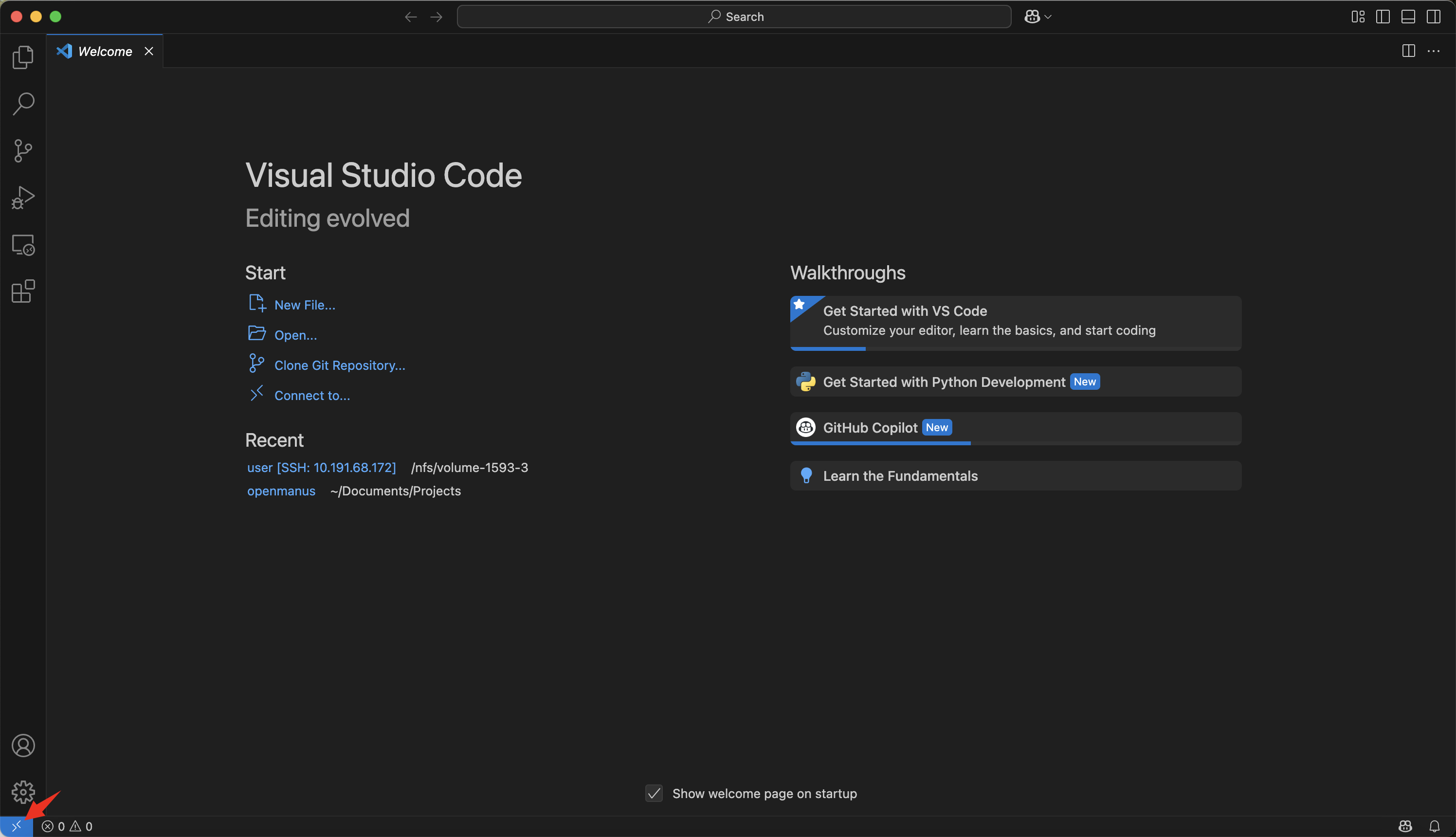This screenshot has width=1456, height=837.
Task: Click the /nfs/volume-1593-3 path text
Action: pos(470,467)
